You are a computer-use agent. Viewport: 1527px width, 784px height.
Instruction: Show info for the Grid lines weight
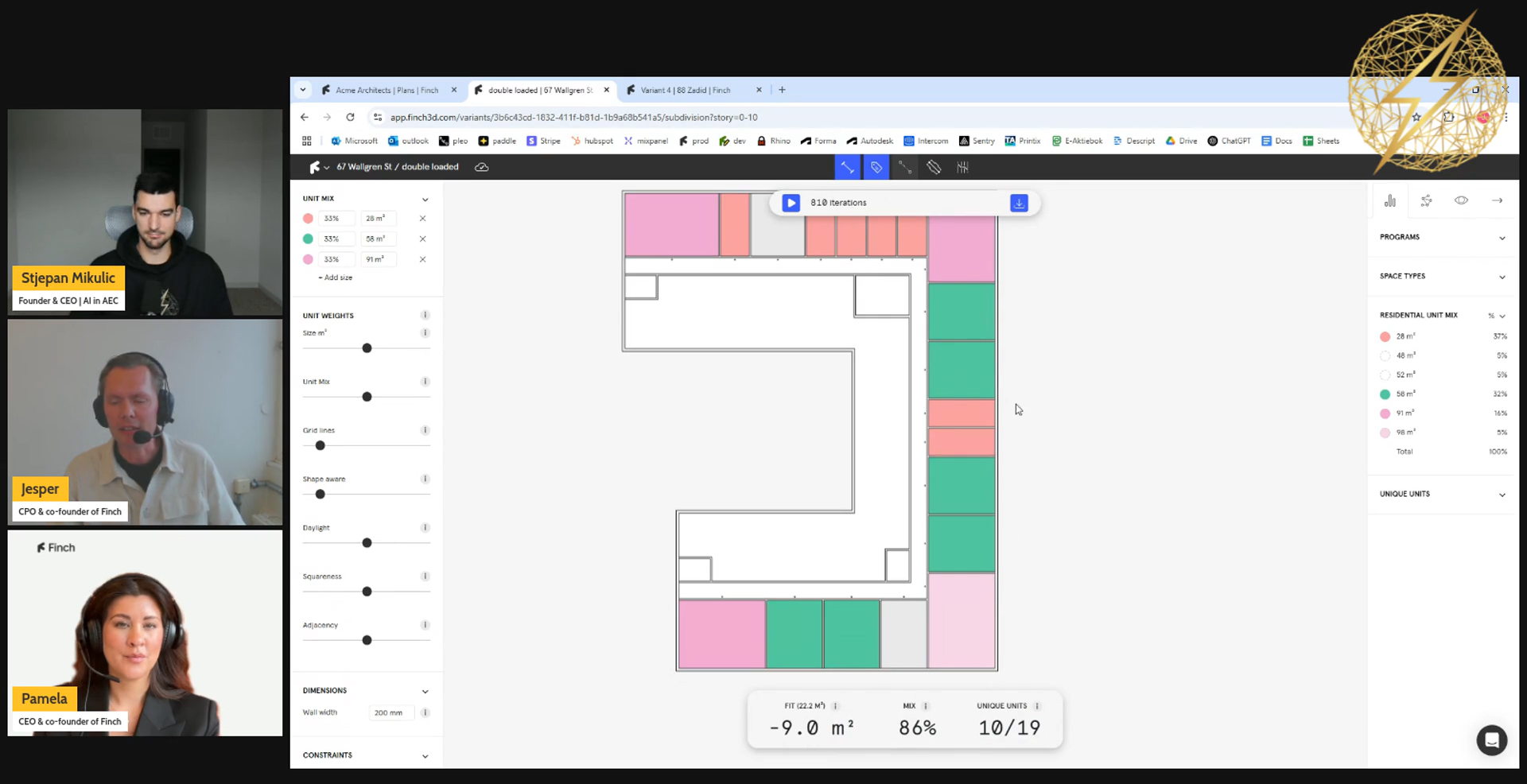tap(425, 430)
